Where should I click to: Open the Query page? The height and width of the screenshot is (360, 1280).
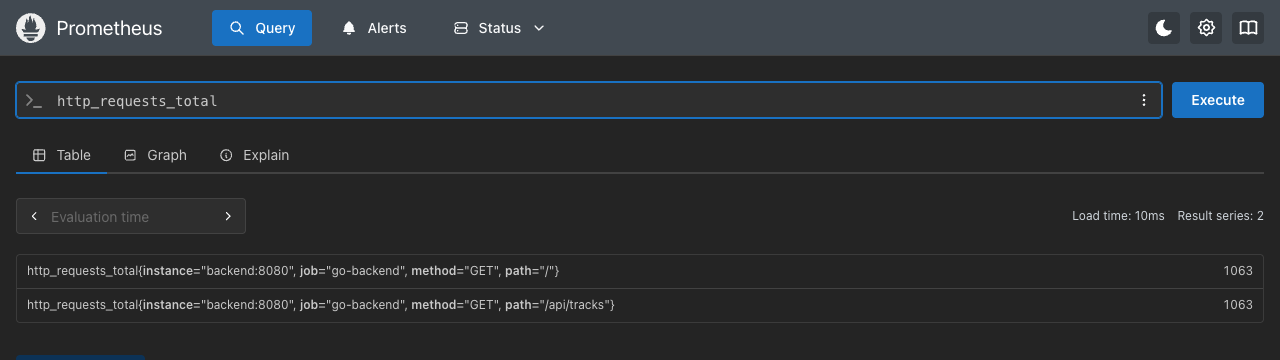click(x=262, y=28)
